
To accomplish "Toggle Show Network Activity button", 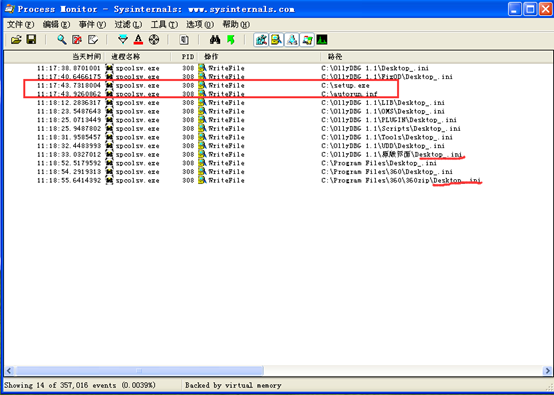I will [292, 40].
